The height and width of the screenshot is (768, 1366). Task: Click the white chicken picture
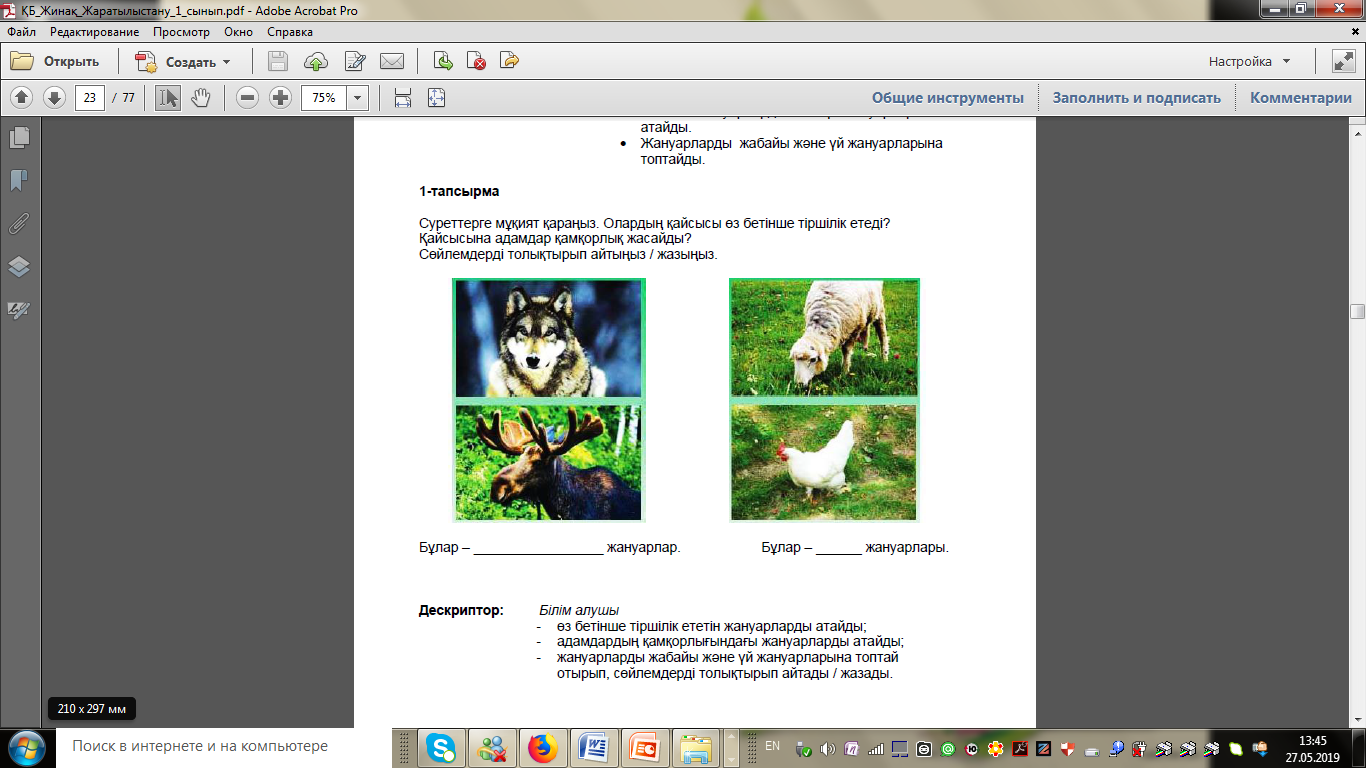click(825, 462)
